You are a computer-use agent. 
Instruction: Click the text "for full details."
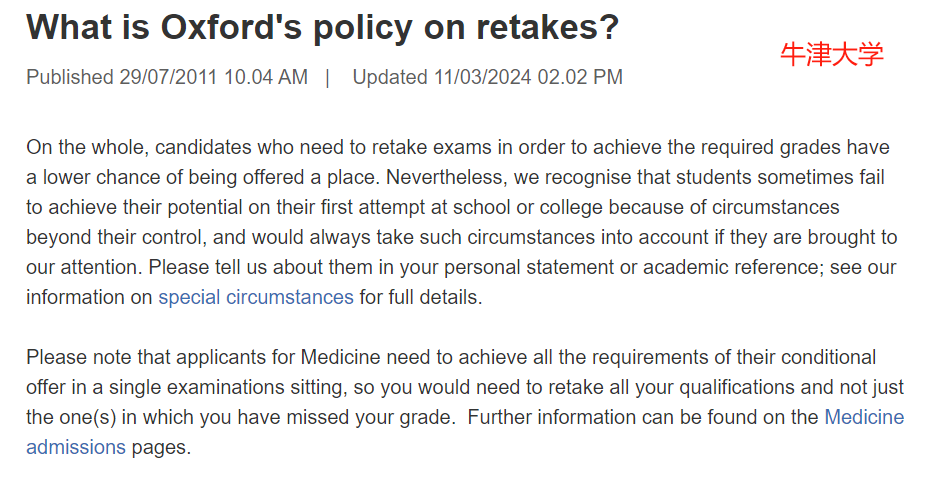click(420, 297)
